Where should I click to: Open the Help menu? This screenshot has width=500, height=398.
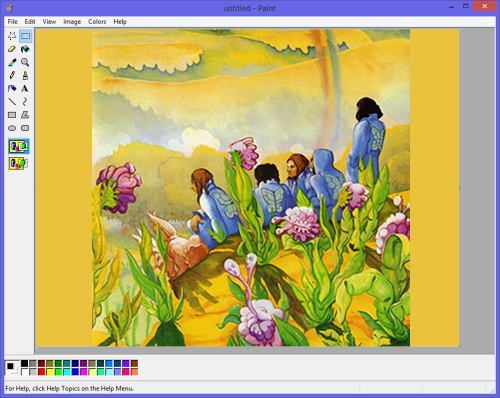click(120, 22)
